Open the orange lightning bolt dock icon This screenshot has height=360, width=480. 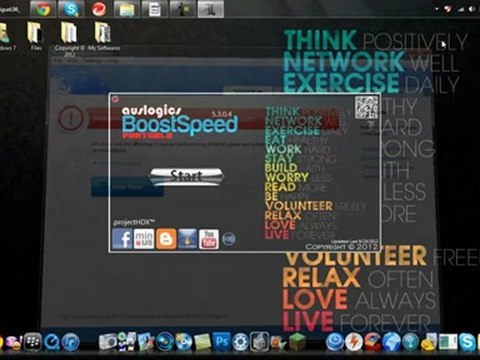[x=353, y=341]
